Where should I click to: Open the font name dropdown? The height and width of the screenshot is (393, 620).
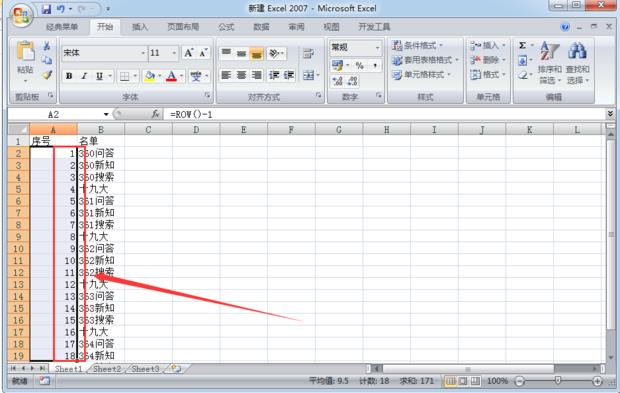tap(143, 53)
